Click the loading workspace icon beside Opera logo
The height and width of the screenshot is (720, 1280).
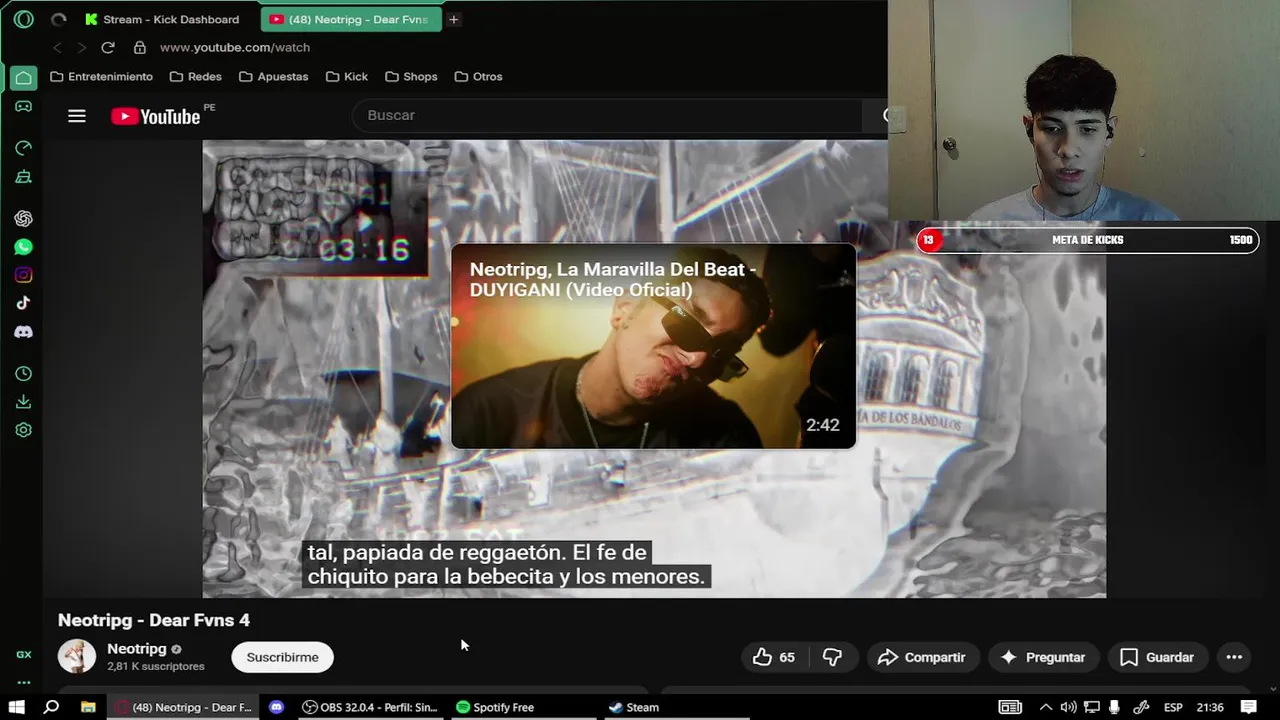58,19
